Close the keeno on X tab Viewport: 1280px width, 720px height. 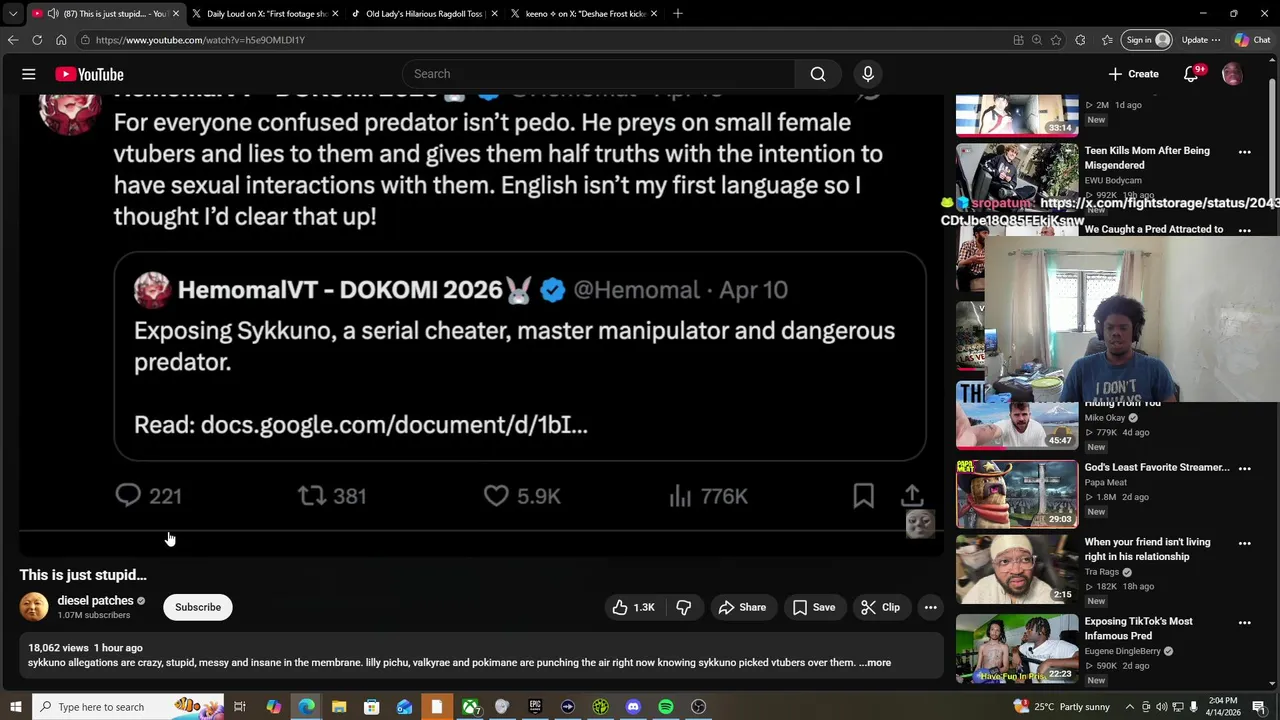654,13
